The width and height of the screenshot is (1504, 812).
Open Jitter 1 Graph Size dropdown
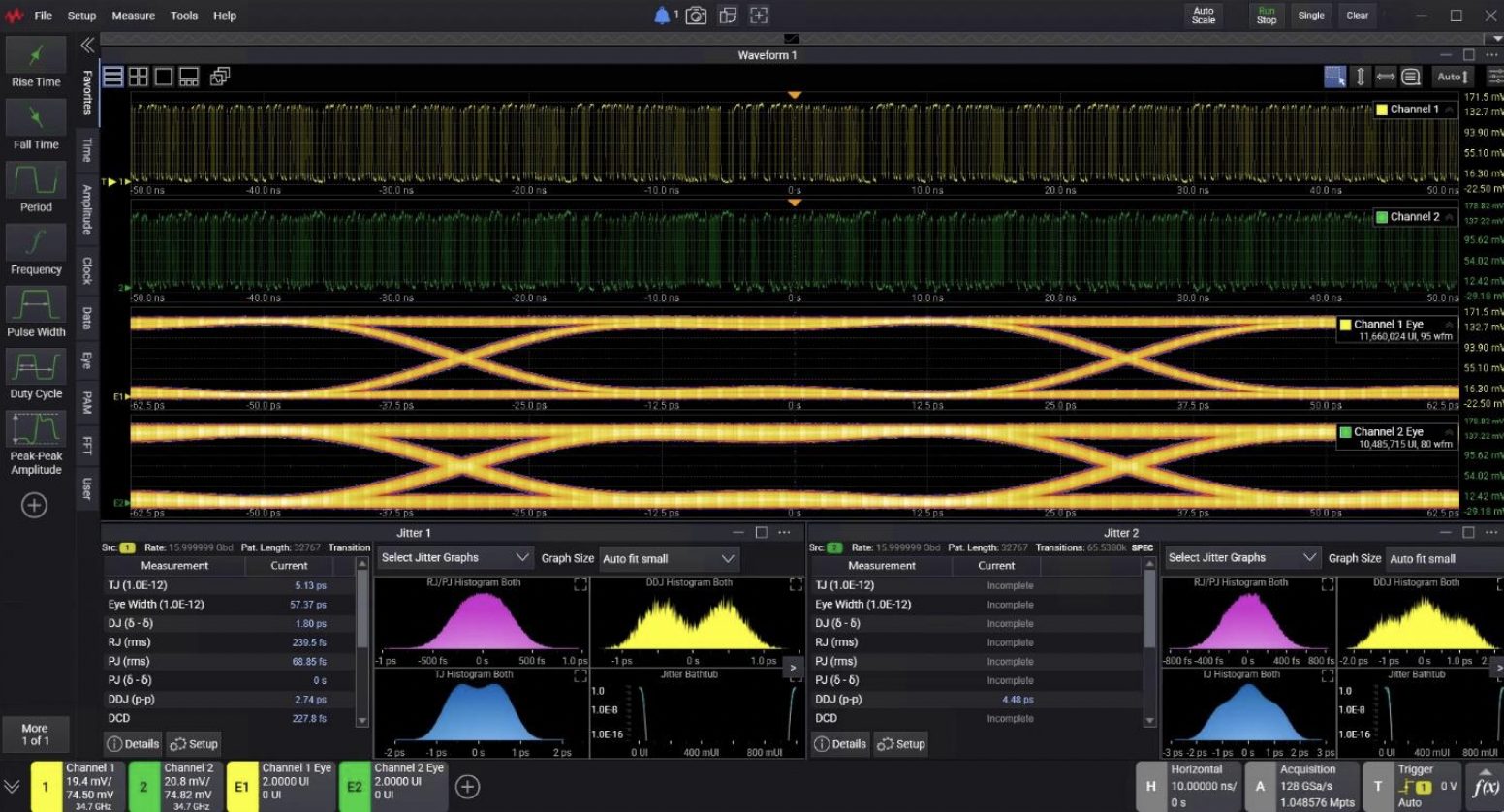click(669, 558)
